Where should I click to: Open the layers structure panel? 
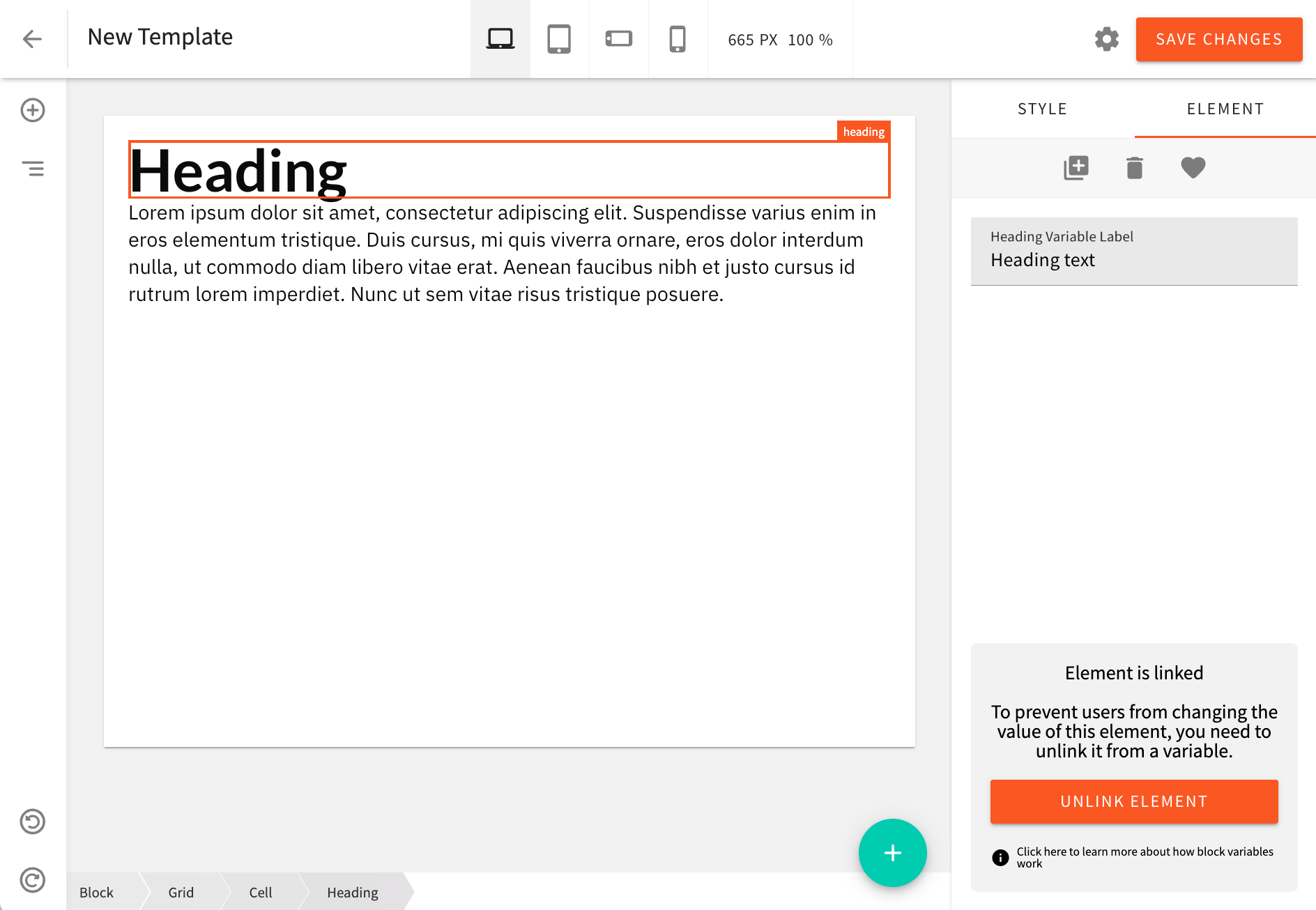click(x=33, y=168)
